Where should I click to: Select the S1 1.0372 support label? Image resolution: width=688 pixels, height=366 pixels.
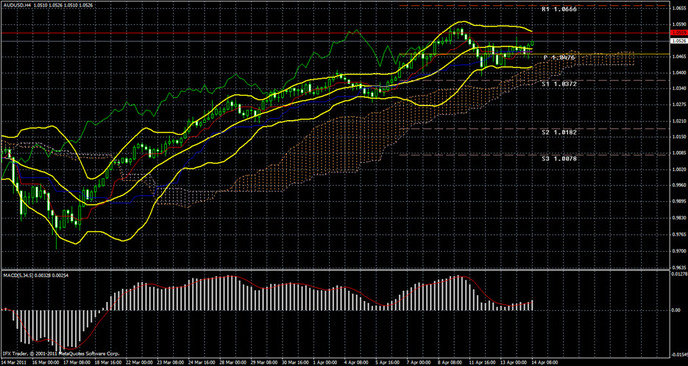[559, 83]
